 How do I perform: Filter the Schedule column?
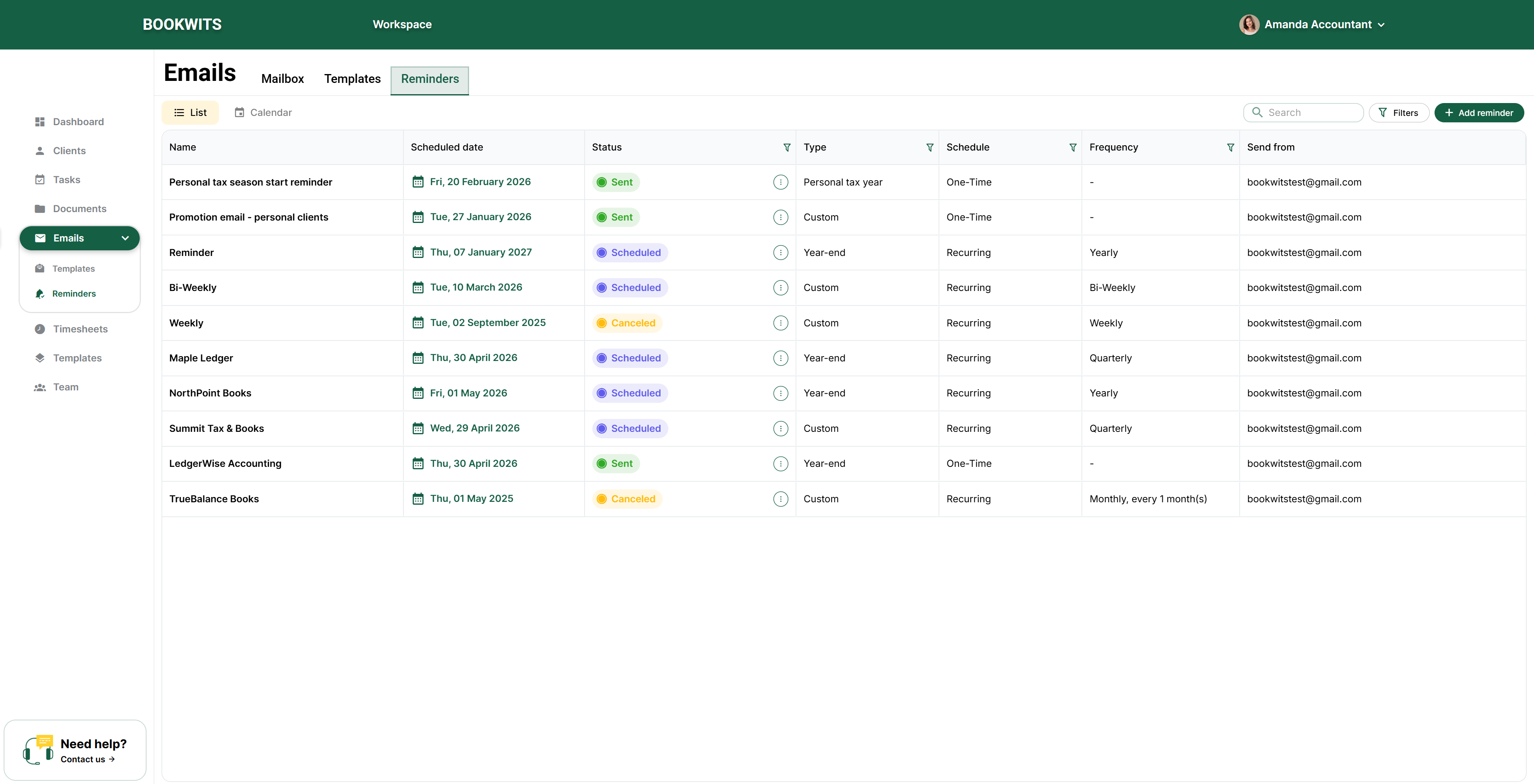(1073, 147)
